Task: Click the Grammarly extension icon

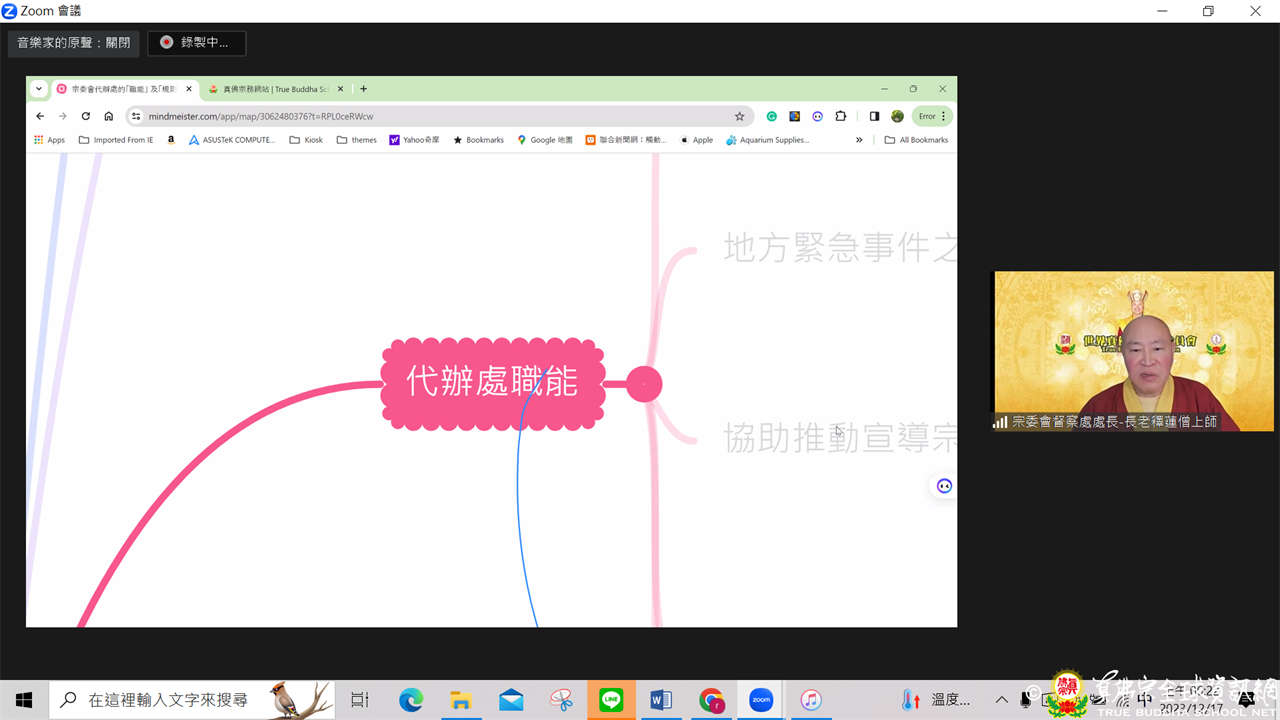Action: (772, 116)
